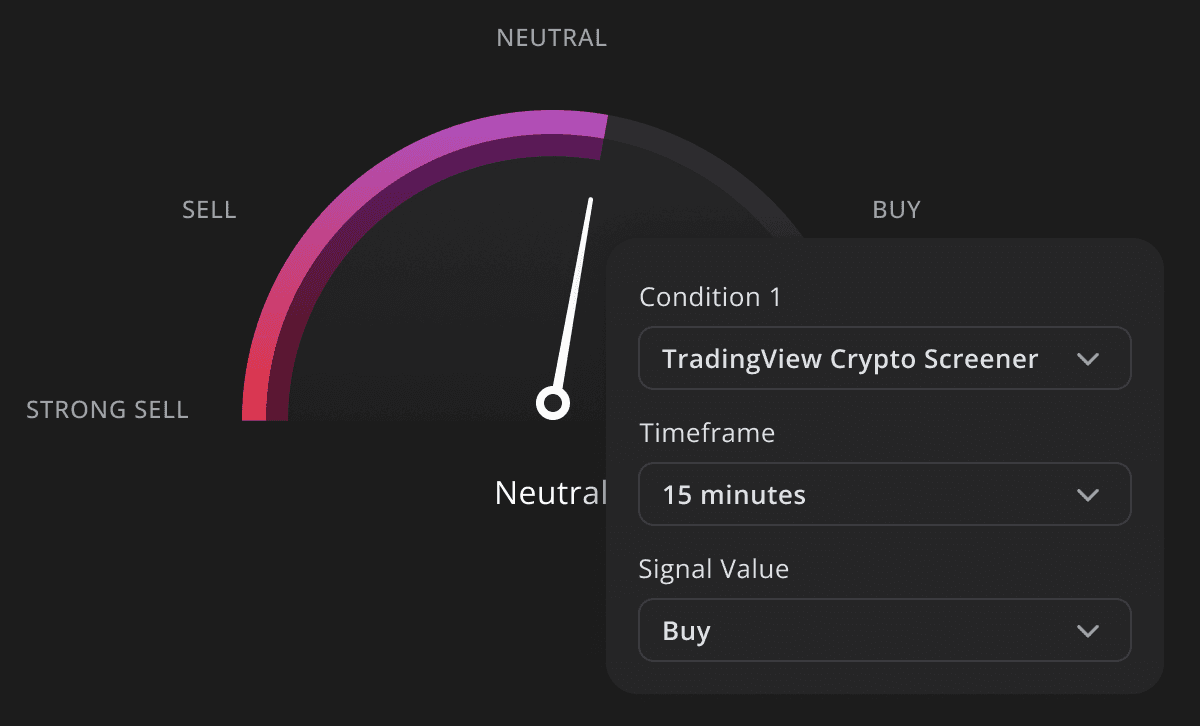Viewport: 1200px width, 726px height.
Task: Click the Condition 1 dropdown chevron icon
Action: tap(1088, 359)
